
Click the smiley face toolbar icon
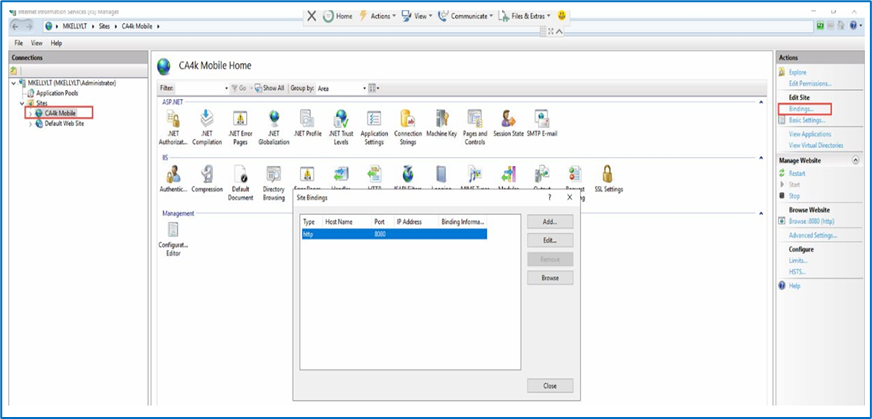coord(562,16)
